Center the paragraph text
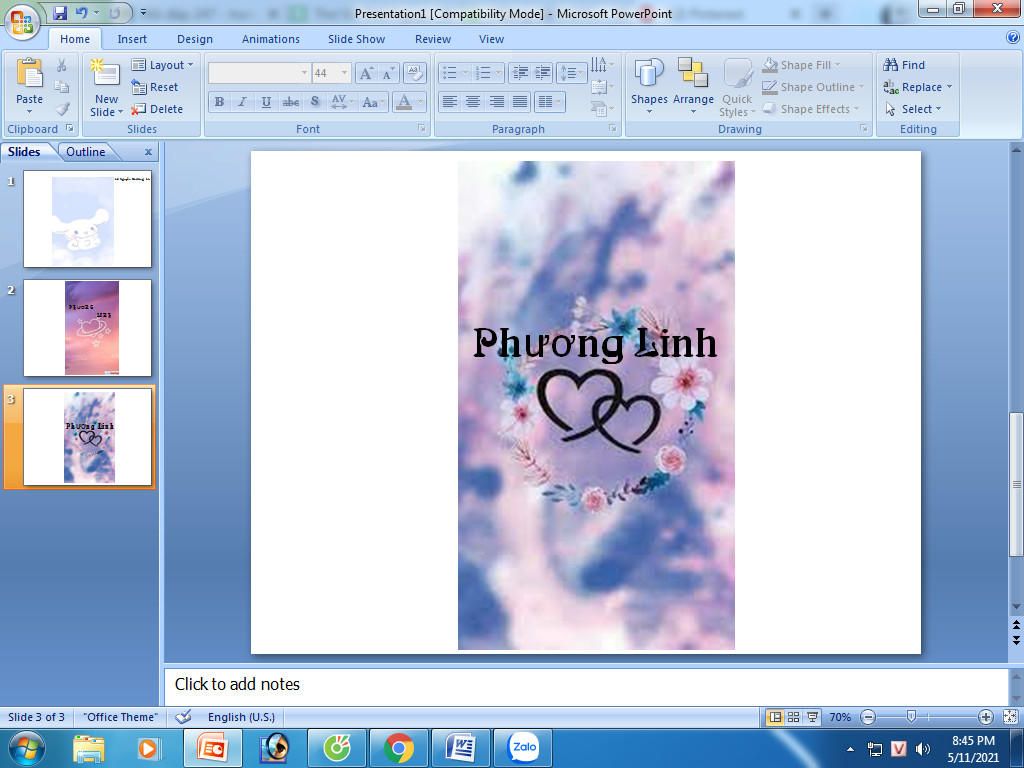The width and height of the screenshot is (1024, 768). [x=473, y=102]
